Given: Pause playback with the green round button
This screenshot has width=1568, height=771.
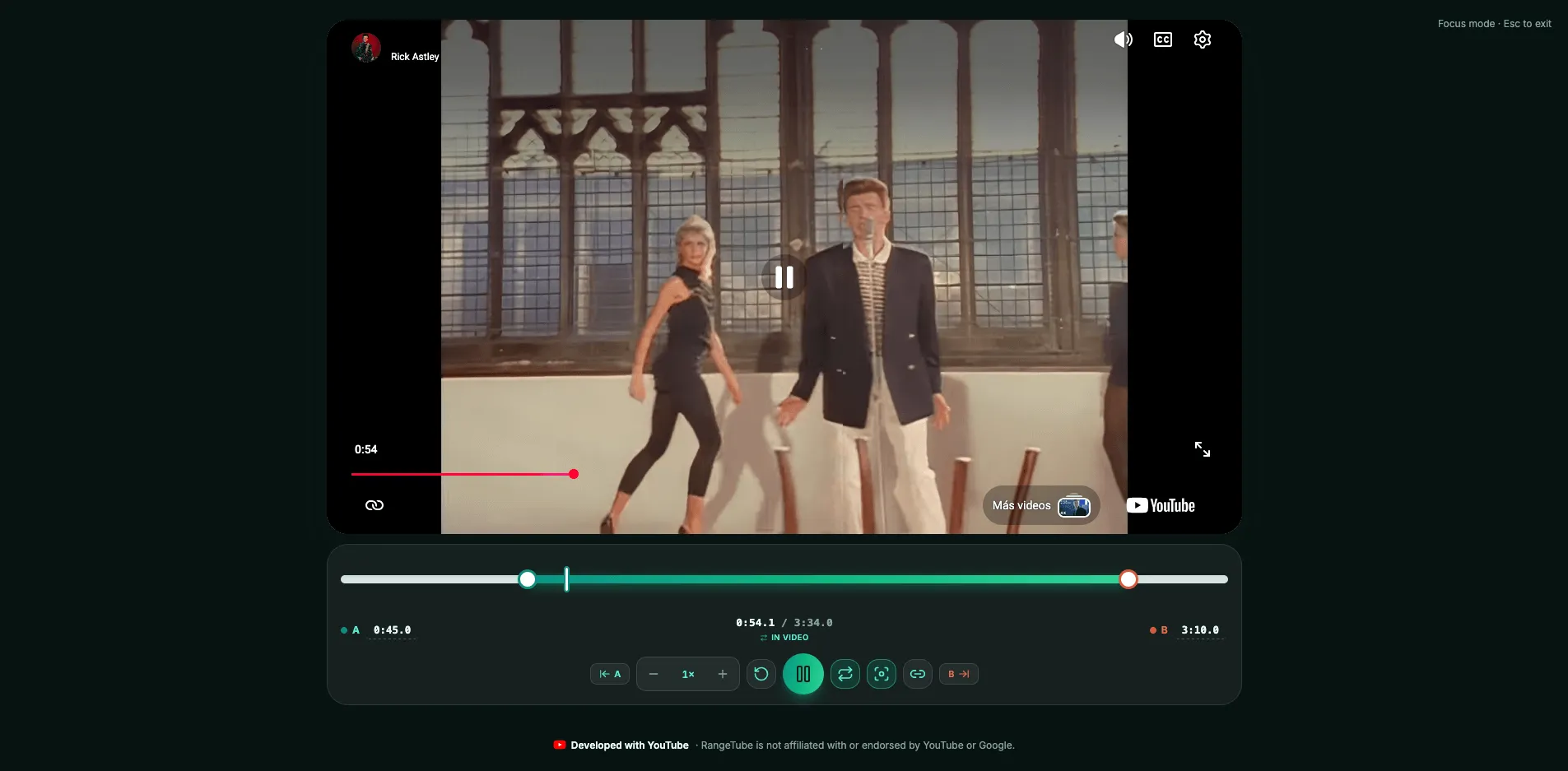Looking at the screenshot, I should [803, 674].
